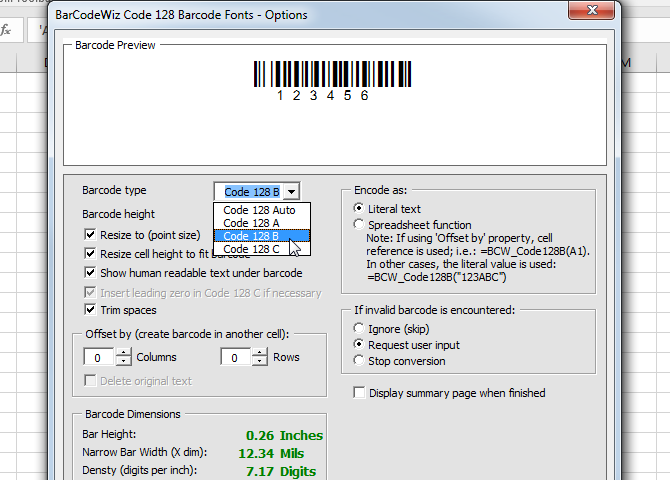
Task: Choose Request user input option
Action: point(359,344)
